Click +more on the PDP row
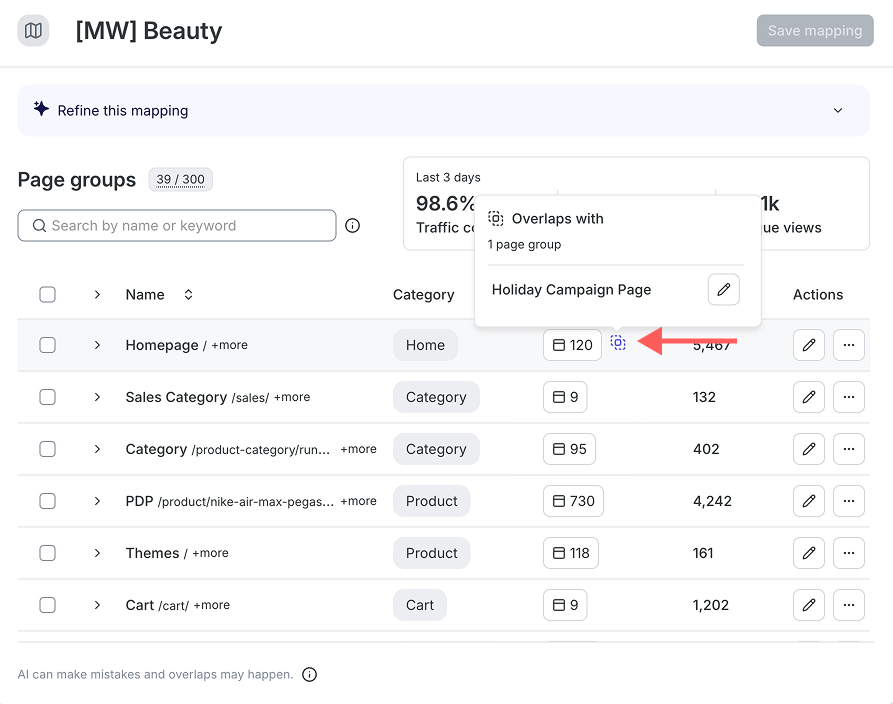Image resolution: width=893 pixels, height=704 pixels. tap(358, 501)
